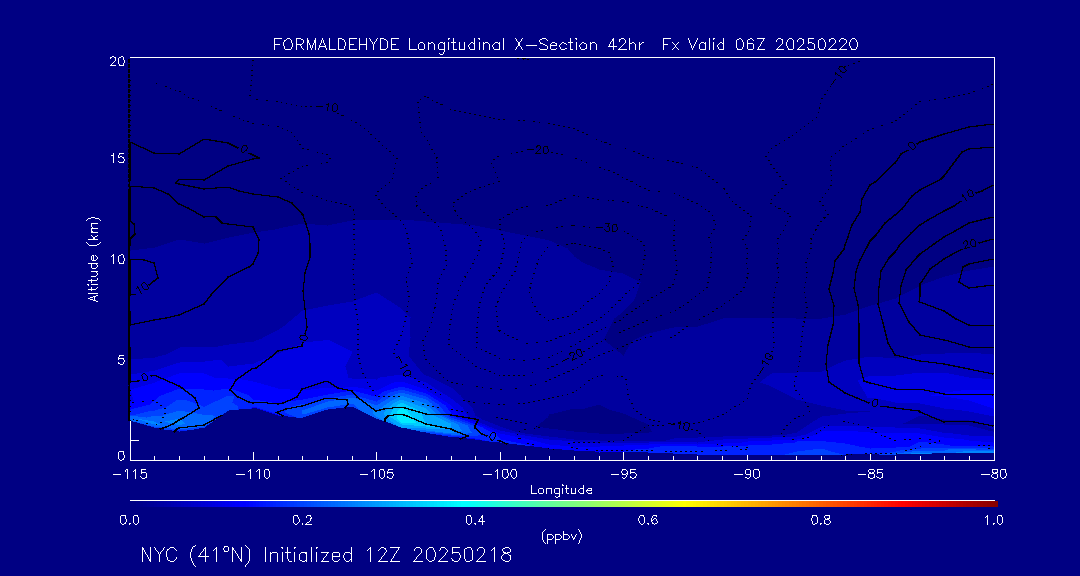The image size is (1080, 576).
Task: Click the 20 contour label near -81 longitude
Action: (x=970, y=243)
